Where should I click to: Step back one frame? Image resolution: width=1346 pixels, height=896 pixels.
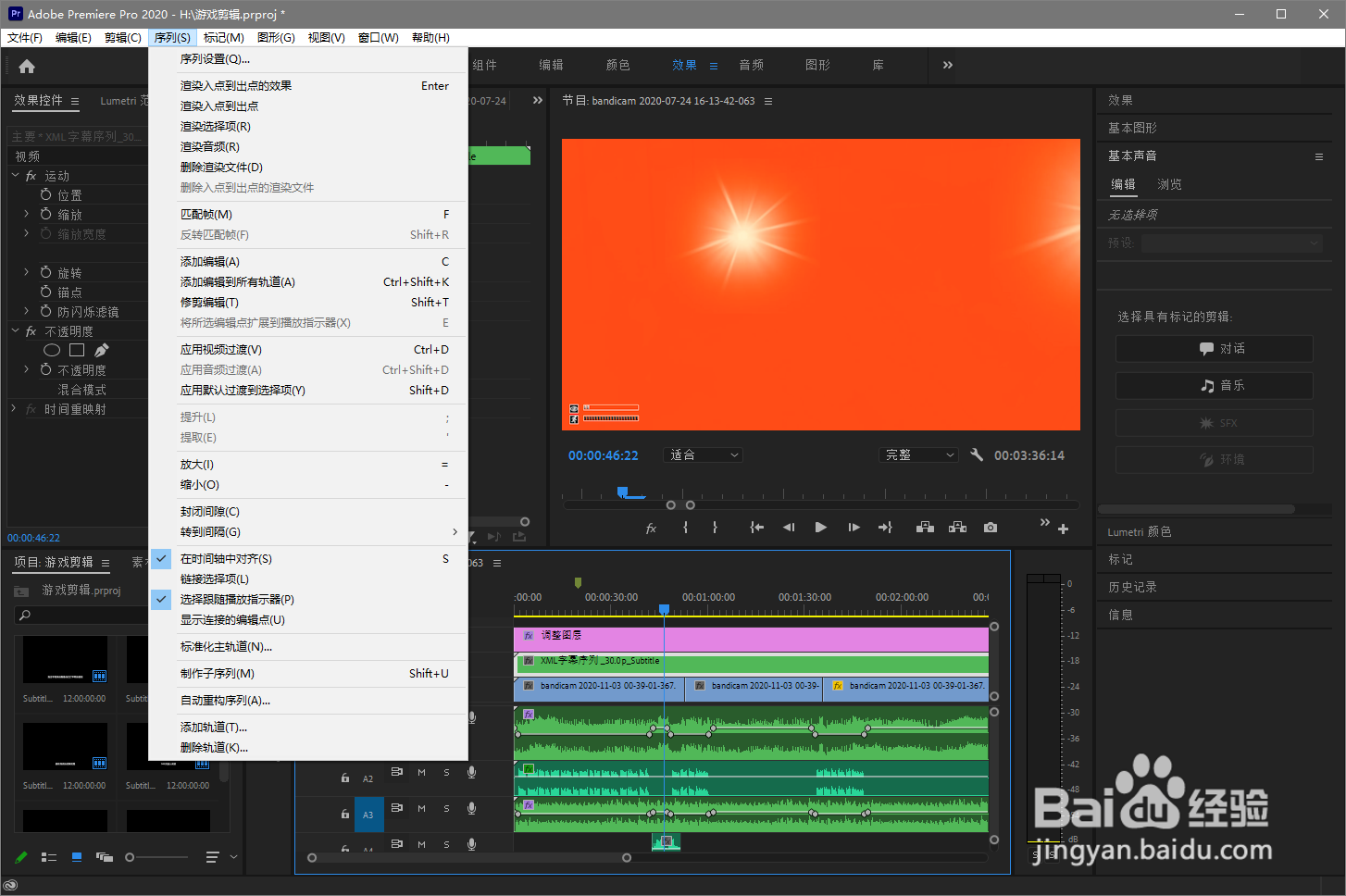(789, 528)
